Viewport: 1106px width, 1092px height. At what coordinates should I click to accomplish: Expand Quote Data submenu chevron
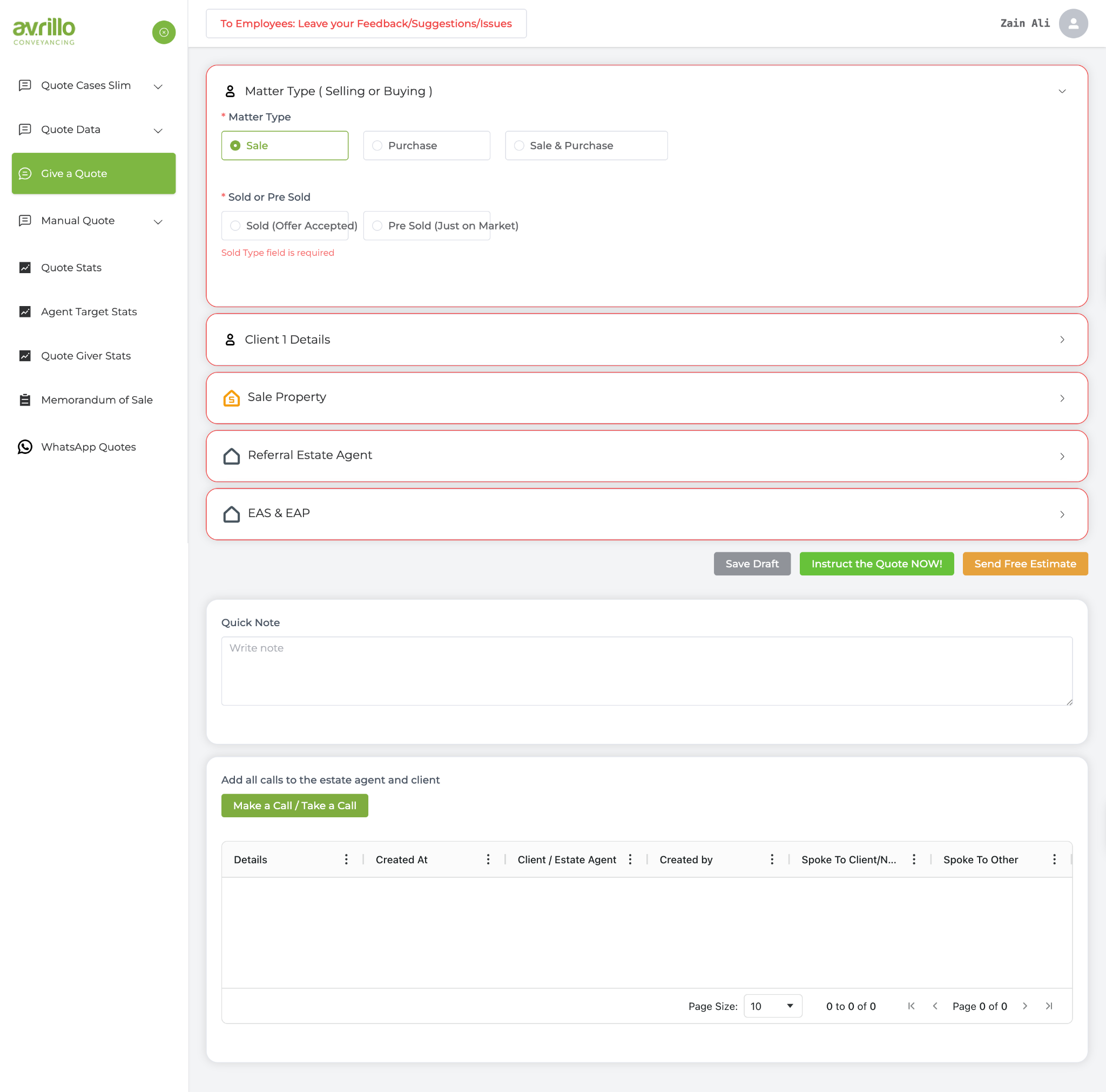coord(158,131)
